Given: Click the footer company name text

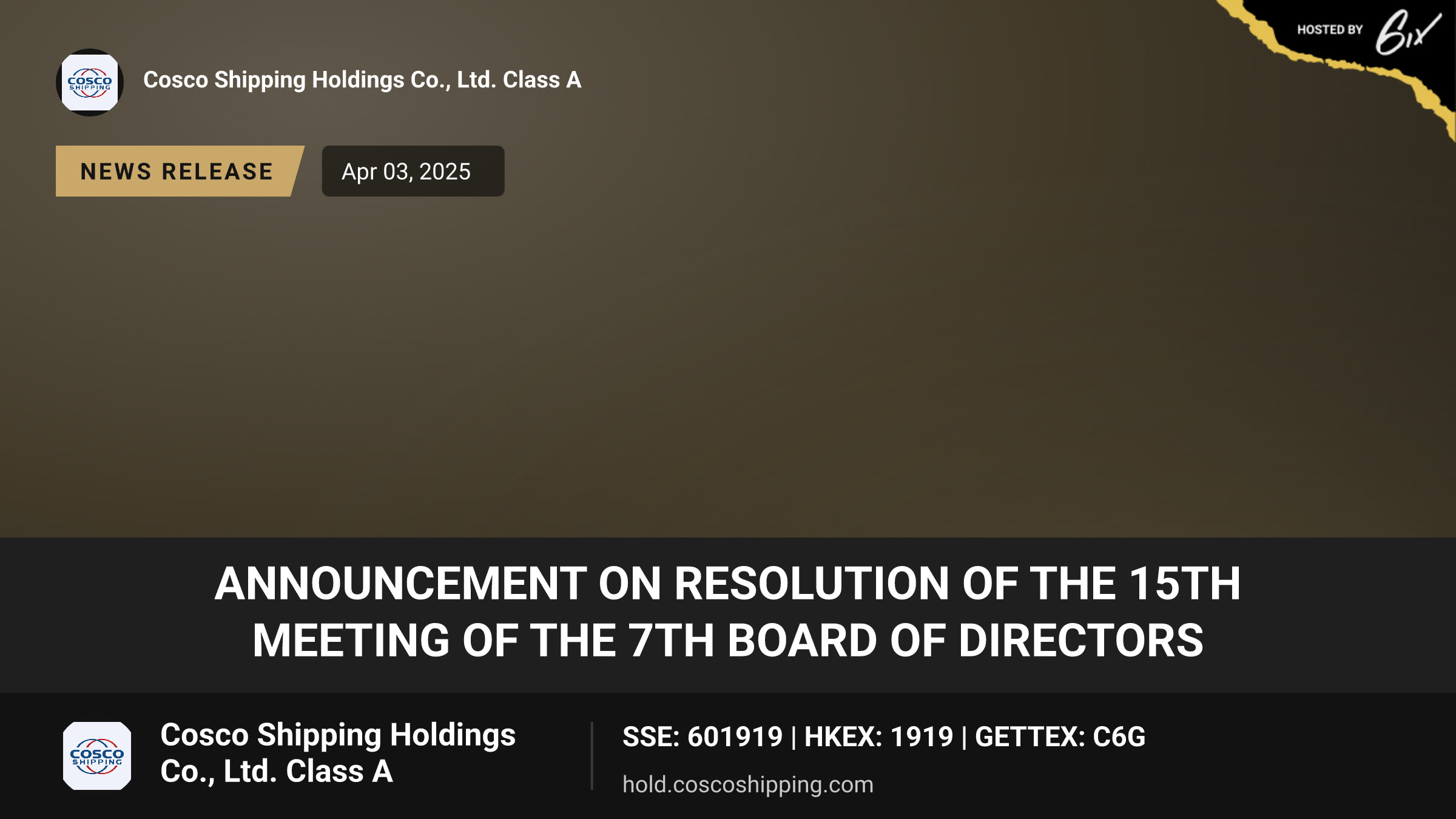Looking at the screenshot, I should coord(338,753).
